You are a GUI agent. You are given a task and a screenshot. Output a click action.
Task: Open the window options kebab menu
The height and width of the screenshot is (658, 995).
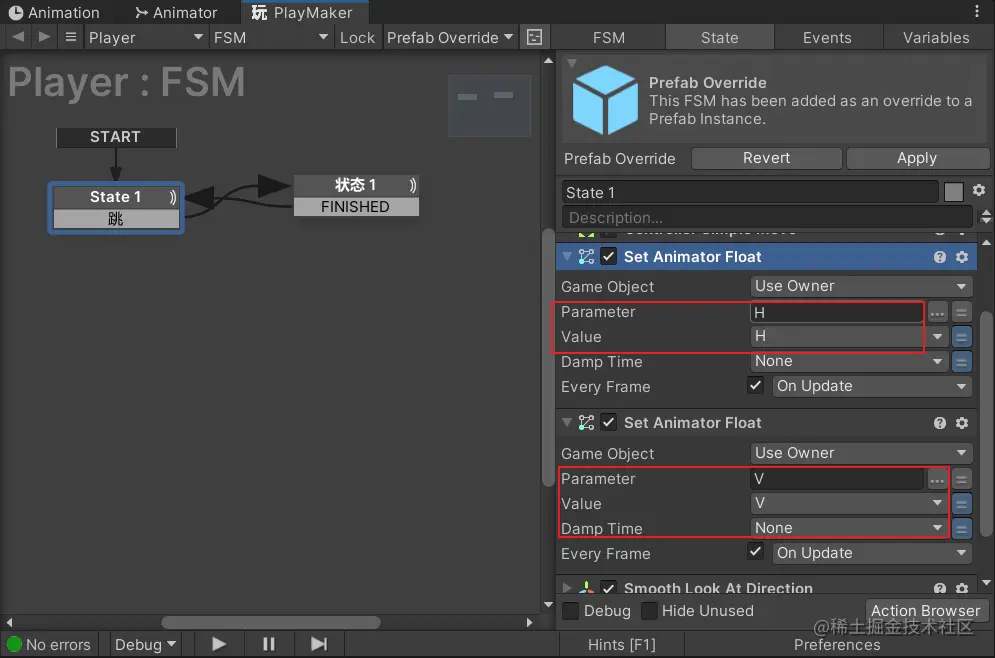coord(977,11)
